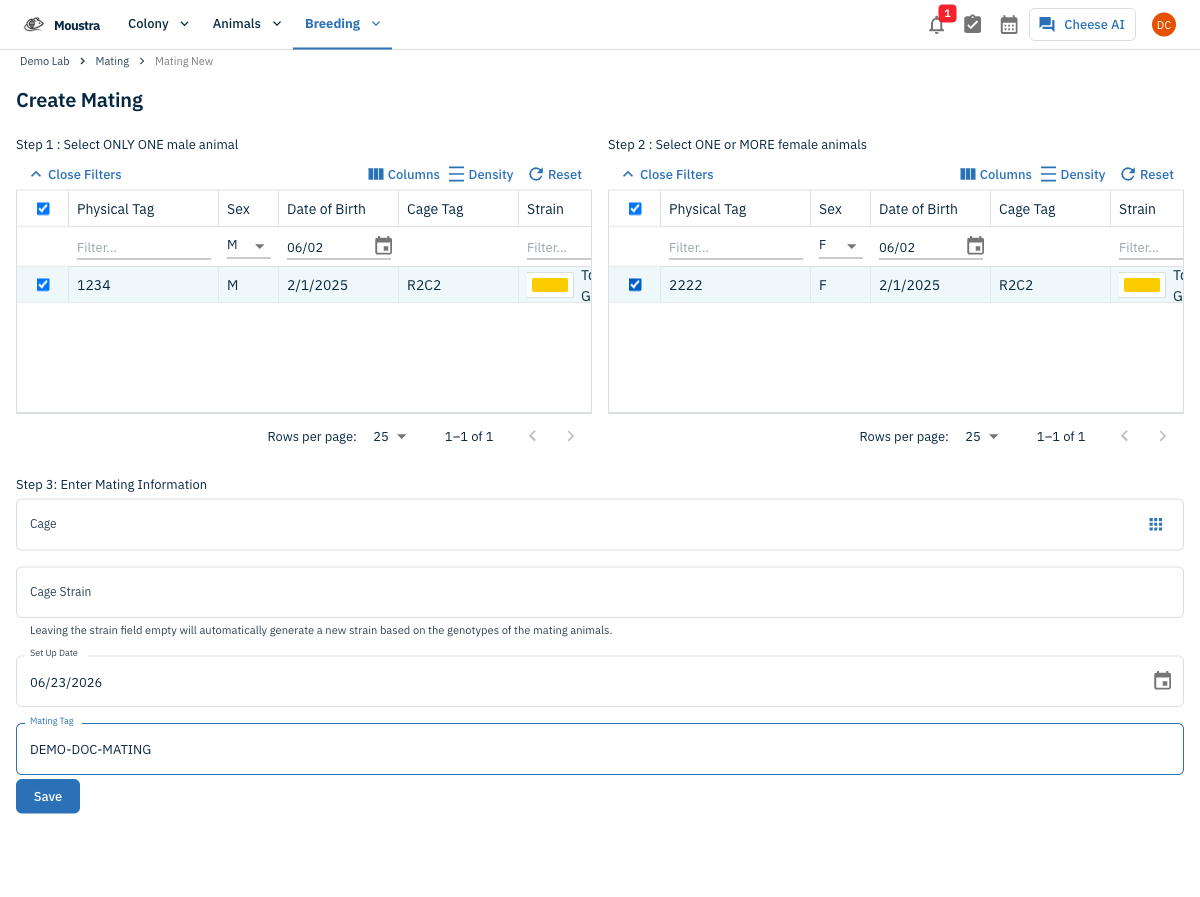This screenshot has width=1200, height=897.
Task: Click the DC user avatar
Action: [1163, 25]
